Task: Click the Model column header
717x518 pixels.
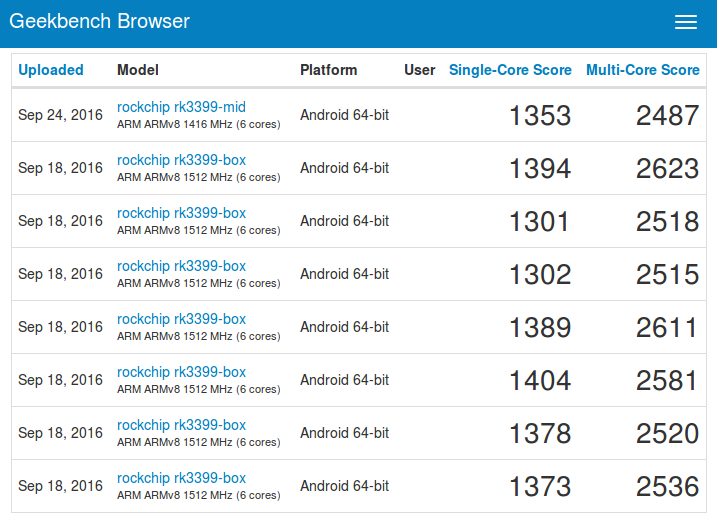Action: [138, 70]
